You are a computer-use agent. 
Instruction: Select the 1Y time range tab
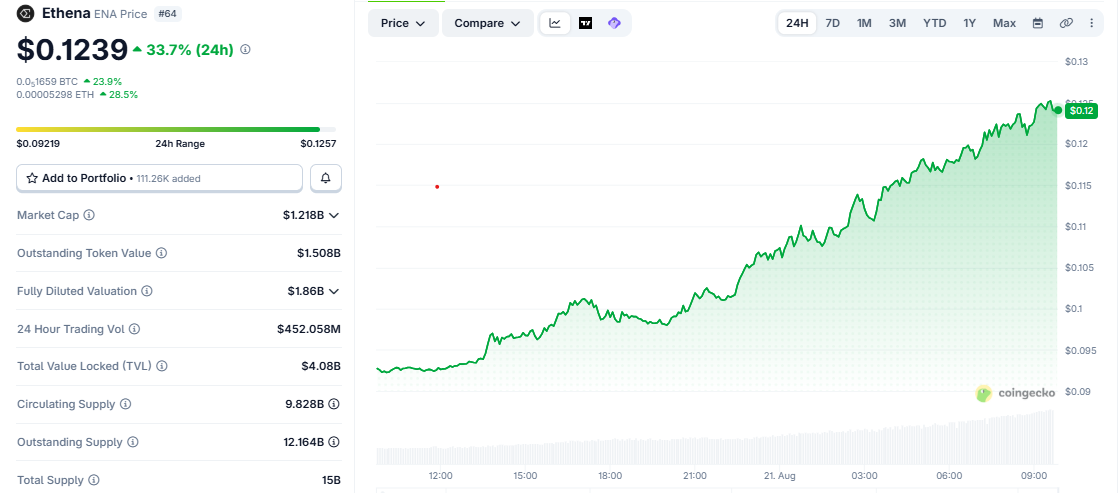970,23
